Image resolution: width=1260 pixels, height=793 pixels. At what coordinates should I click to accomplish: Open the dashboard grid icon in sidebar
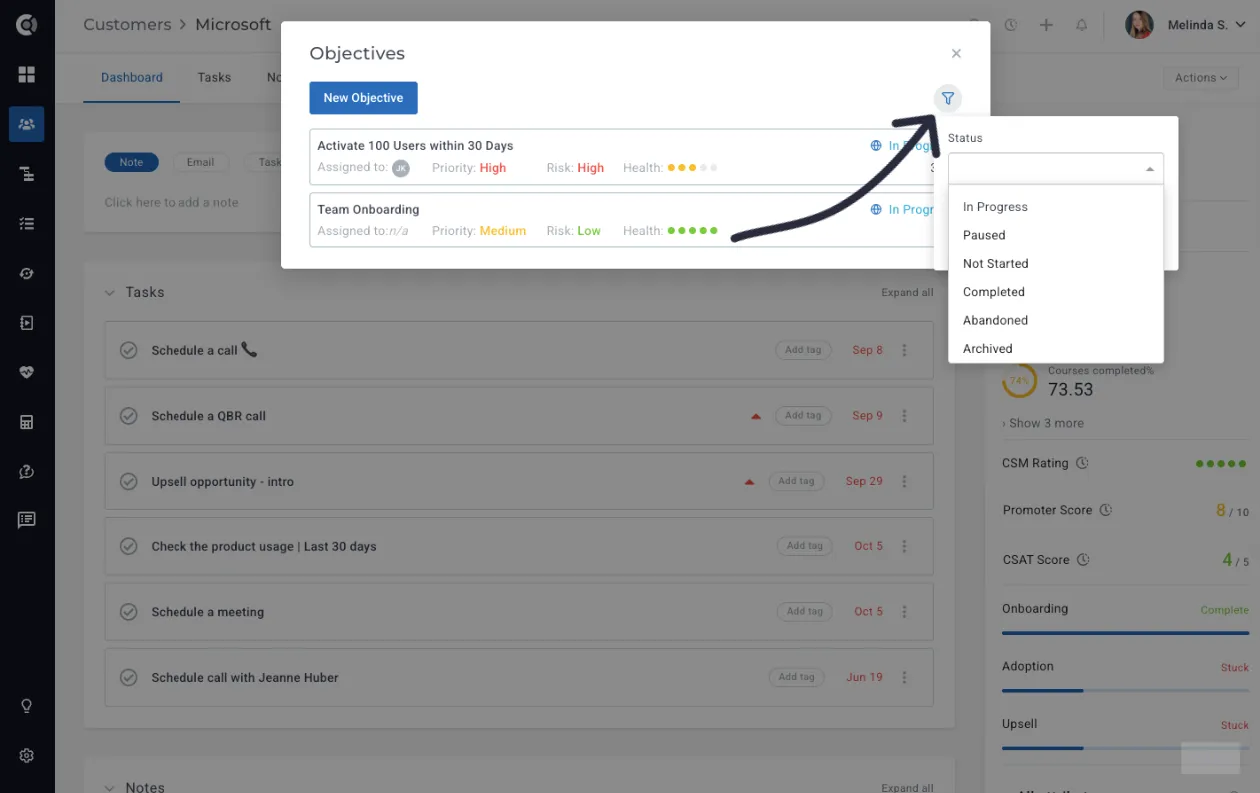[27, 75]
